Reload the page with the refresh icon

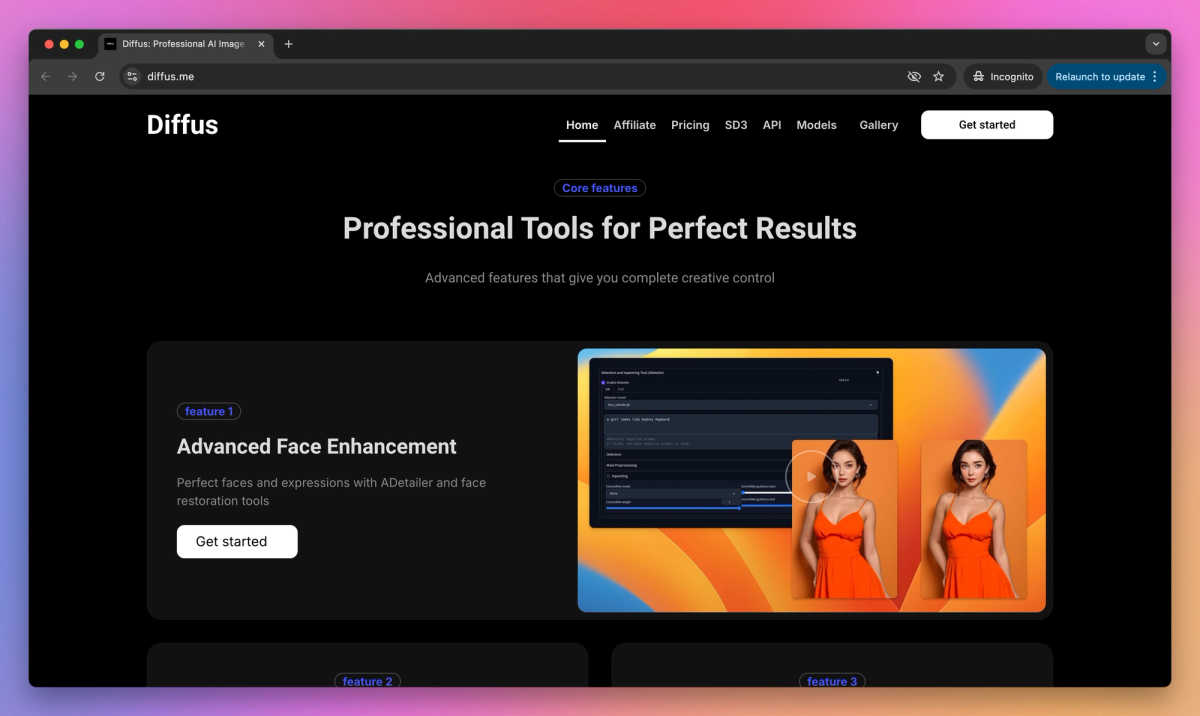(100, 76)
